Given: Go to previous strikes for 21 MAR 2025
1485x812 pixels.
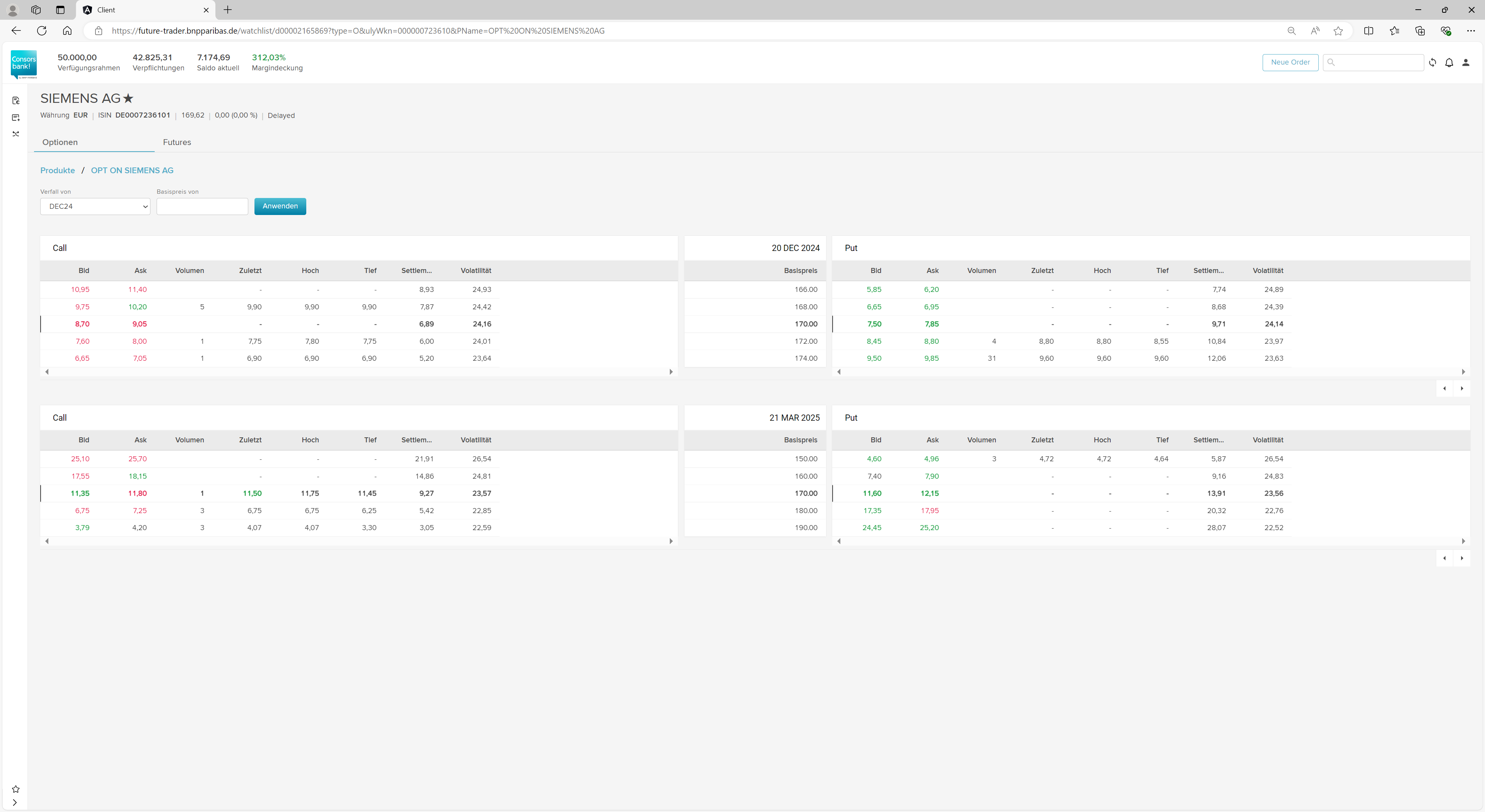Looking at the screenshot, I should coord(1445,558).
